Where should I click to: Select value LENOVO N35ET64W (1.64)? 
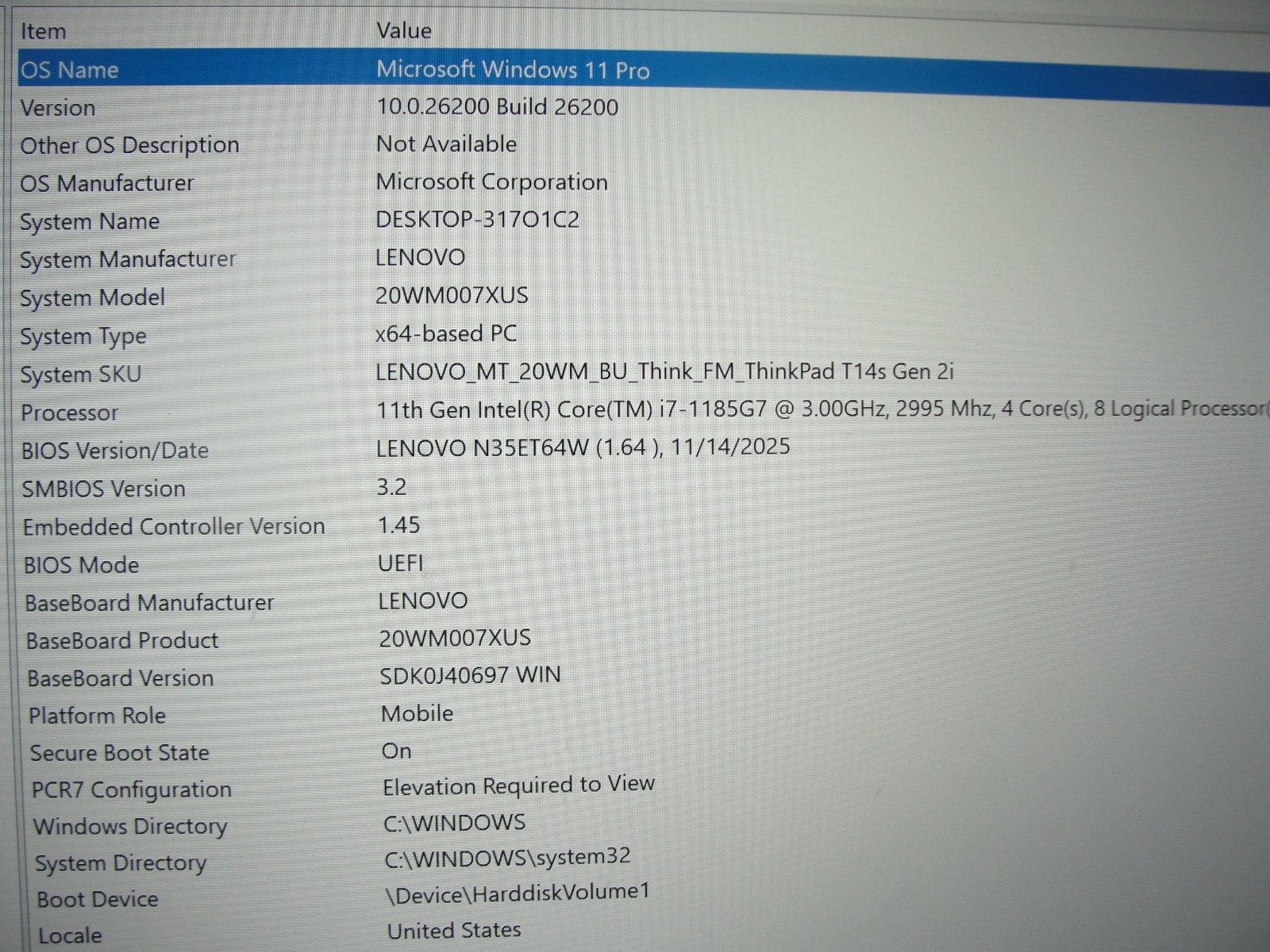pos(583,447)
